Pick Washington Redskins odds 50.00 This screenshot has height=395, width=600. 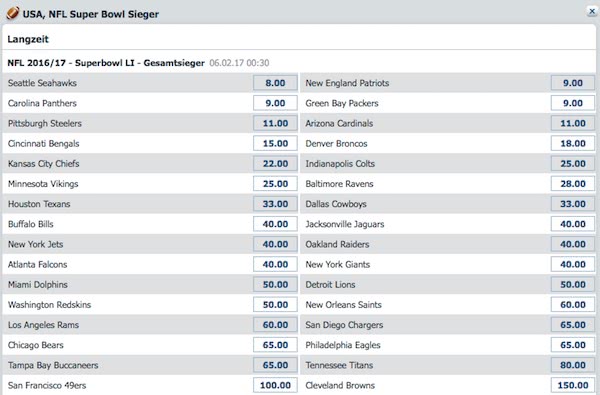click(275, 305)
